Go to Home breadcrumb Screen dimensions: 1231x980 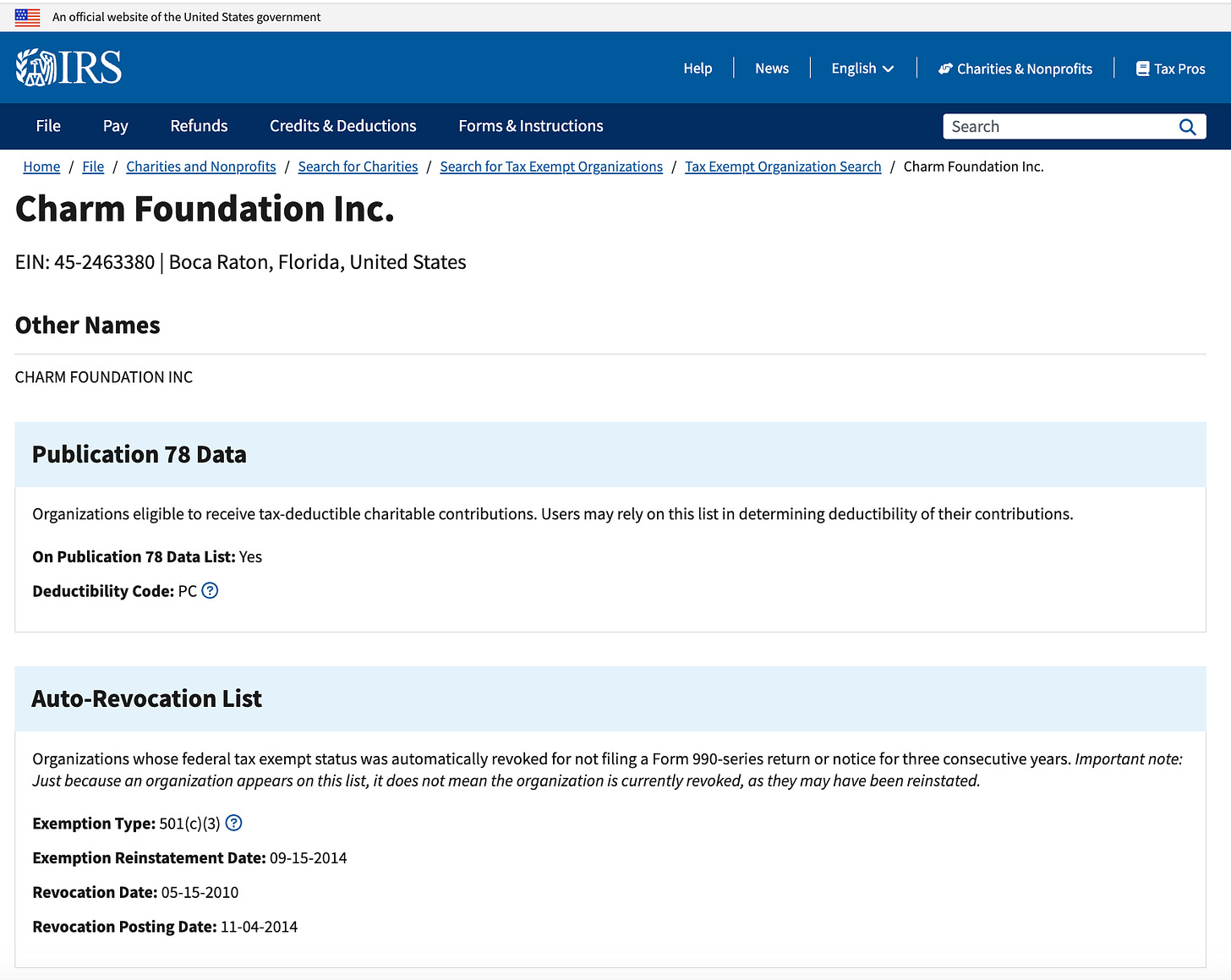pos(41,167)
